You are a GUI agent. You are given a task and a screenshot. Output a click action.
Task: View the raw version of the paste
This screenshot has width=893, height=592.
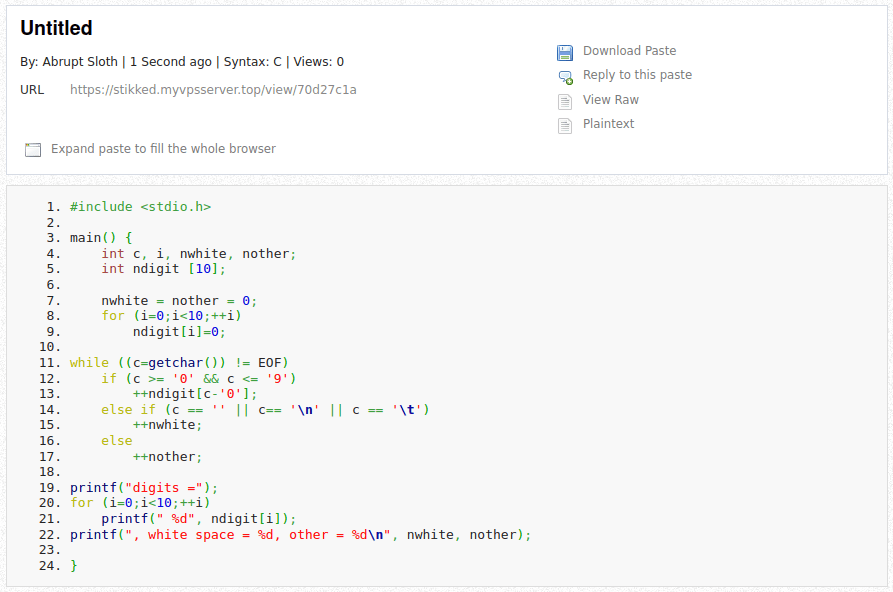[x=609, y=99]
